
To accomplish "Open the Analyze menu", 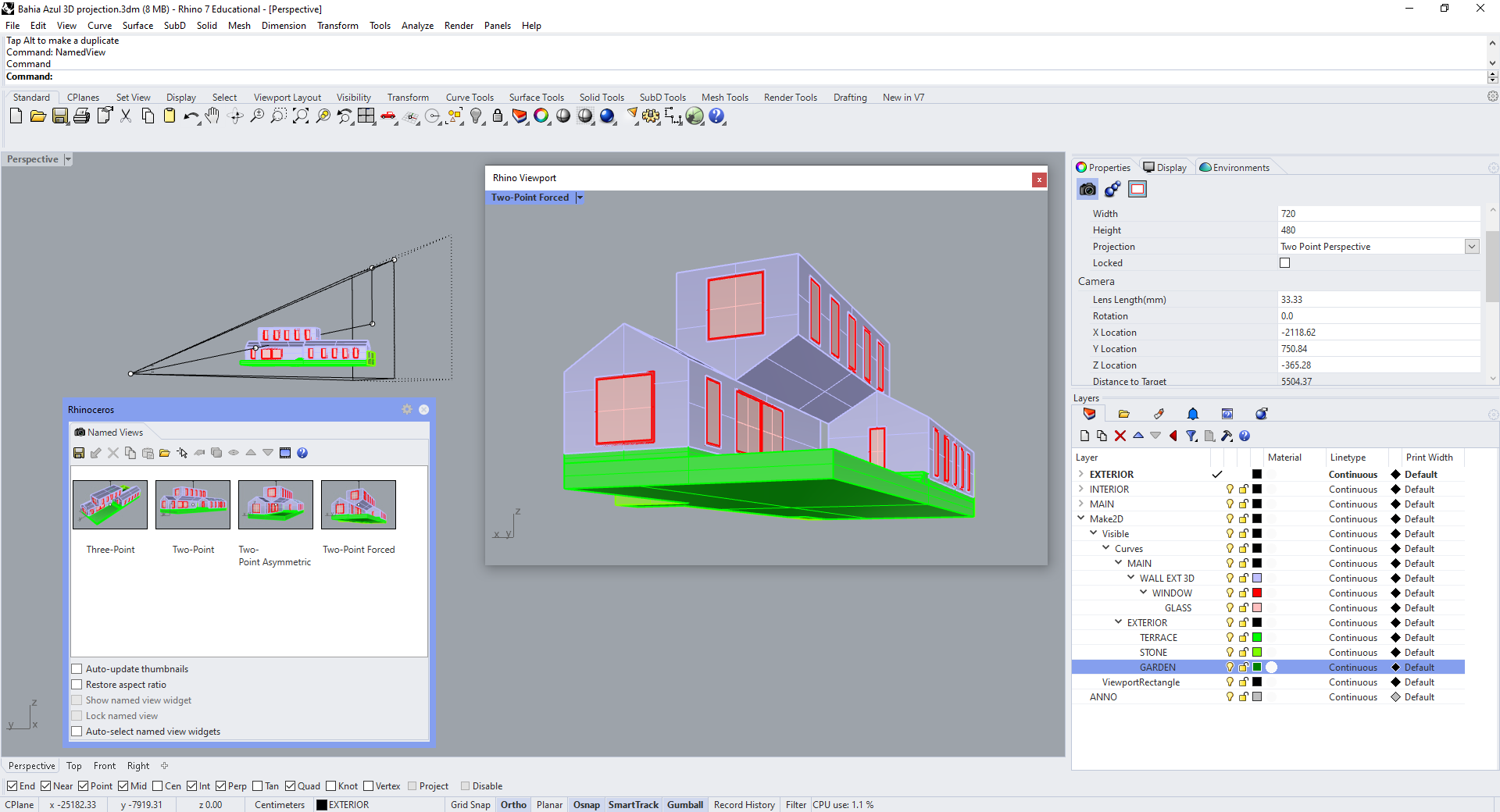I will [x=417, y=26].
